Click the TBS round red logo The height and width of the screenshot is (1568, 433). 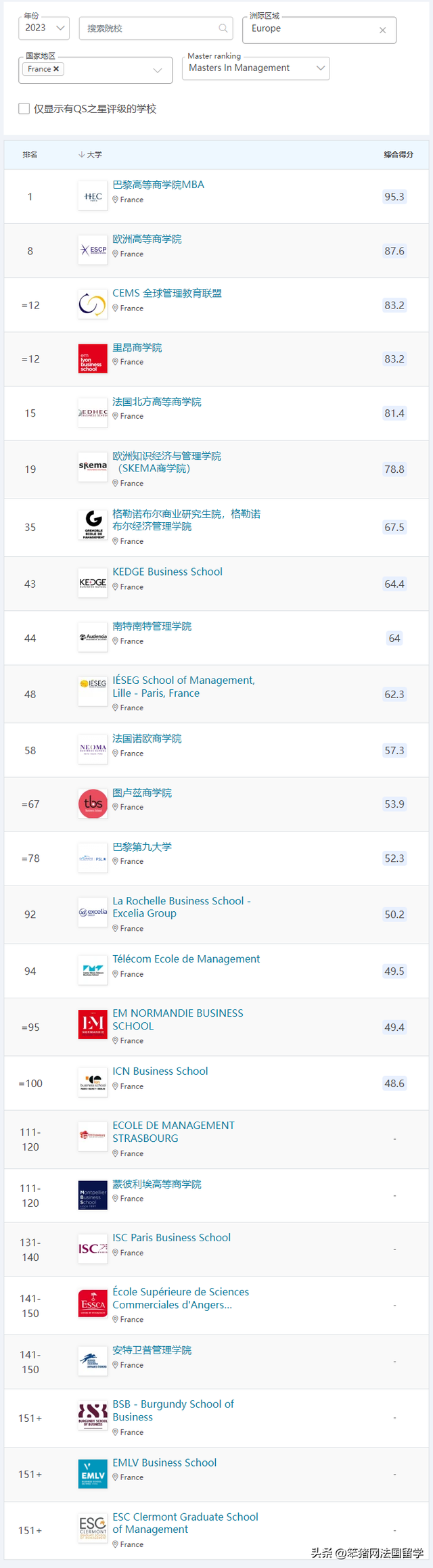pyautogui.click(x=93, y=804)
